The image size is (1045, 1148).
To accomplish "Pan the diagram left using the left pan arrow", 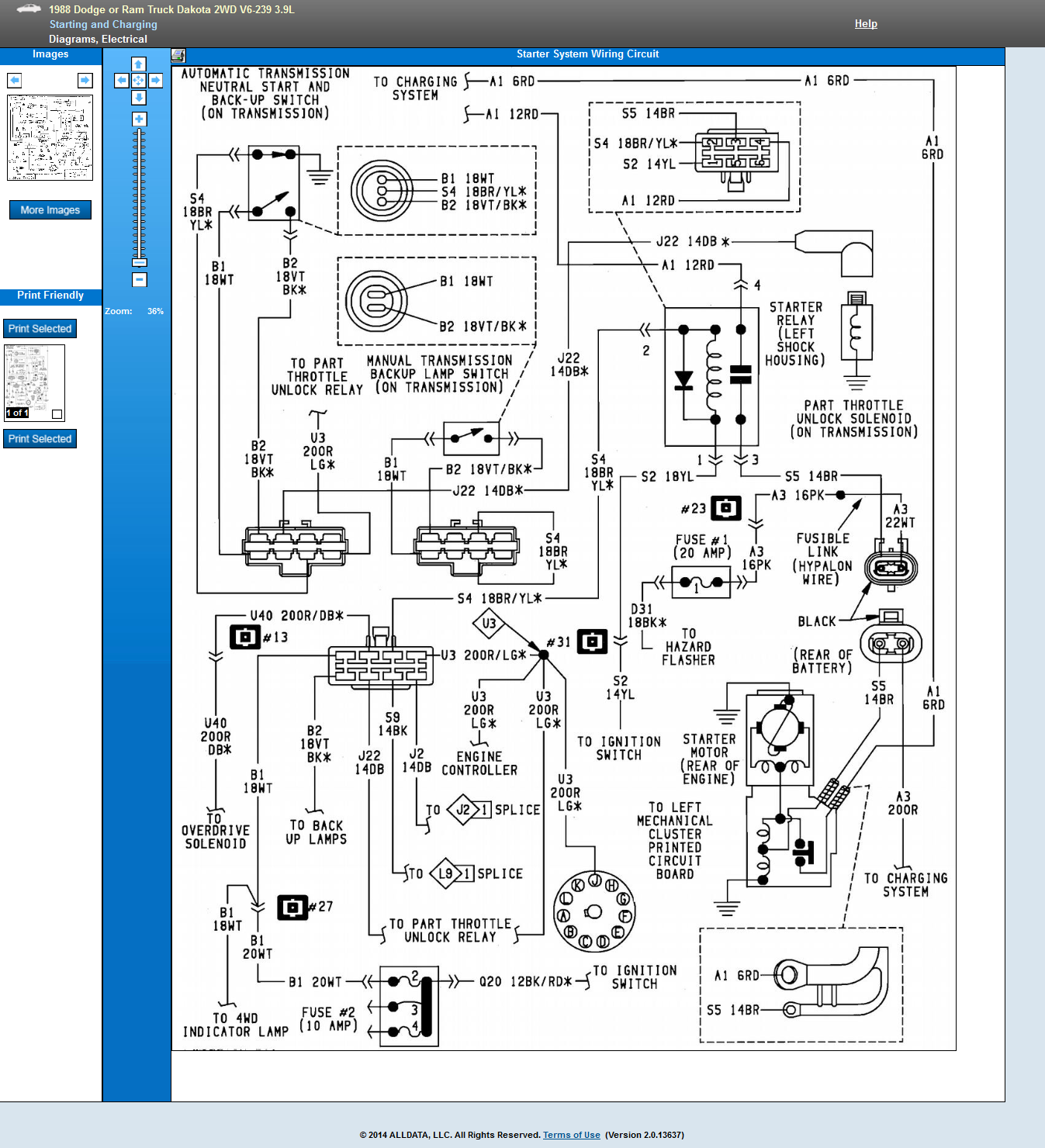I will tap(121, 81).
